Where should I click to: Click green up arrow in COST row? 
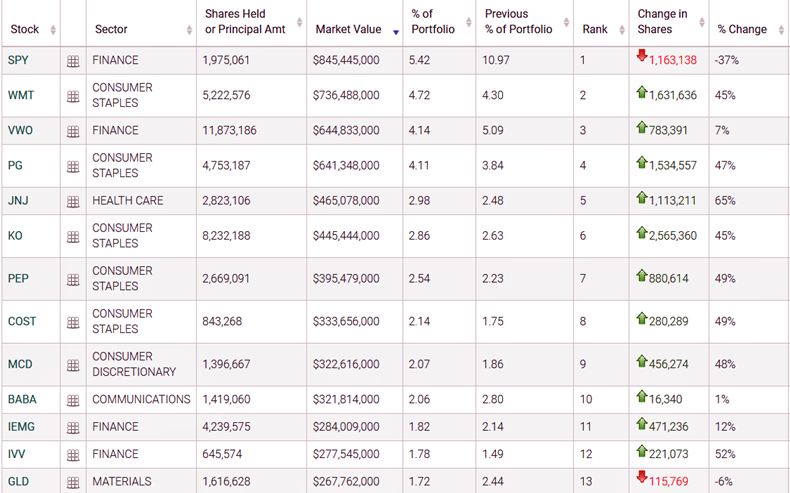pyautogui.click(x=642, y=318)
